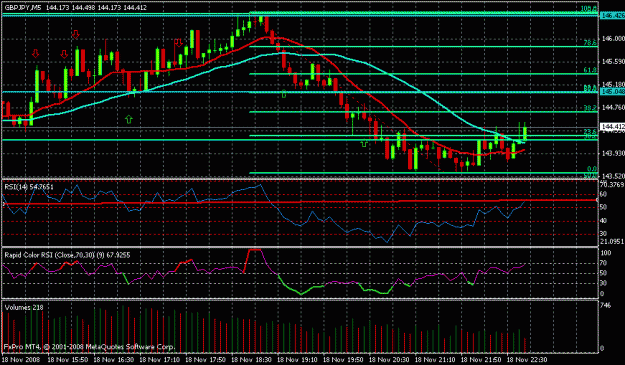Click the 143.930 price scale value

[613, 153]
